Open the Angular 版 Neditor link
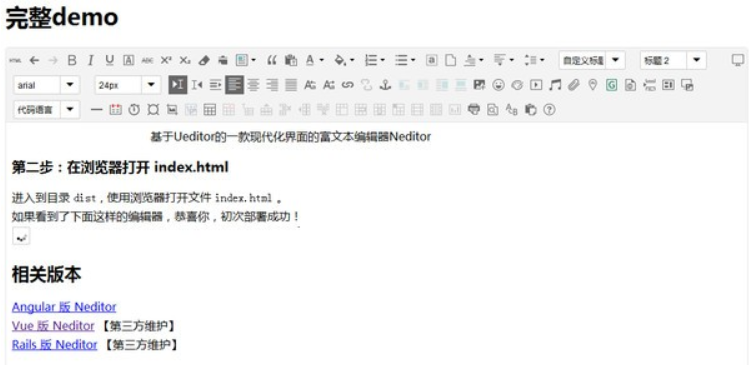The width and height of the screenshot is (749, 365). (64, 307)
